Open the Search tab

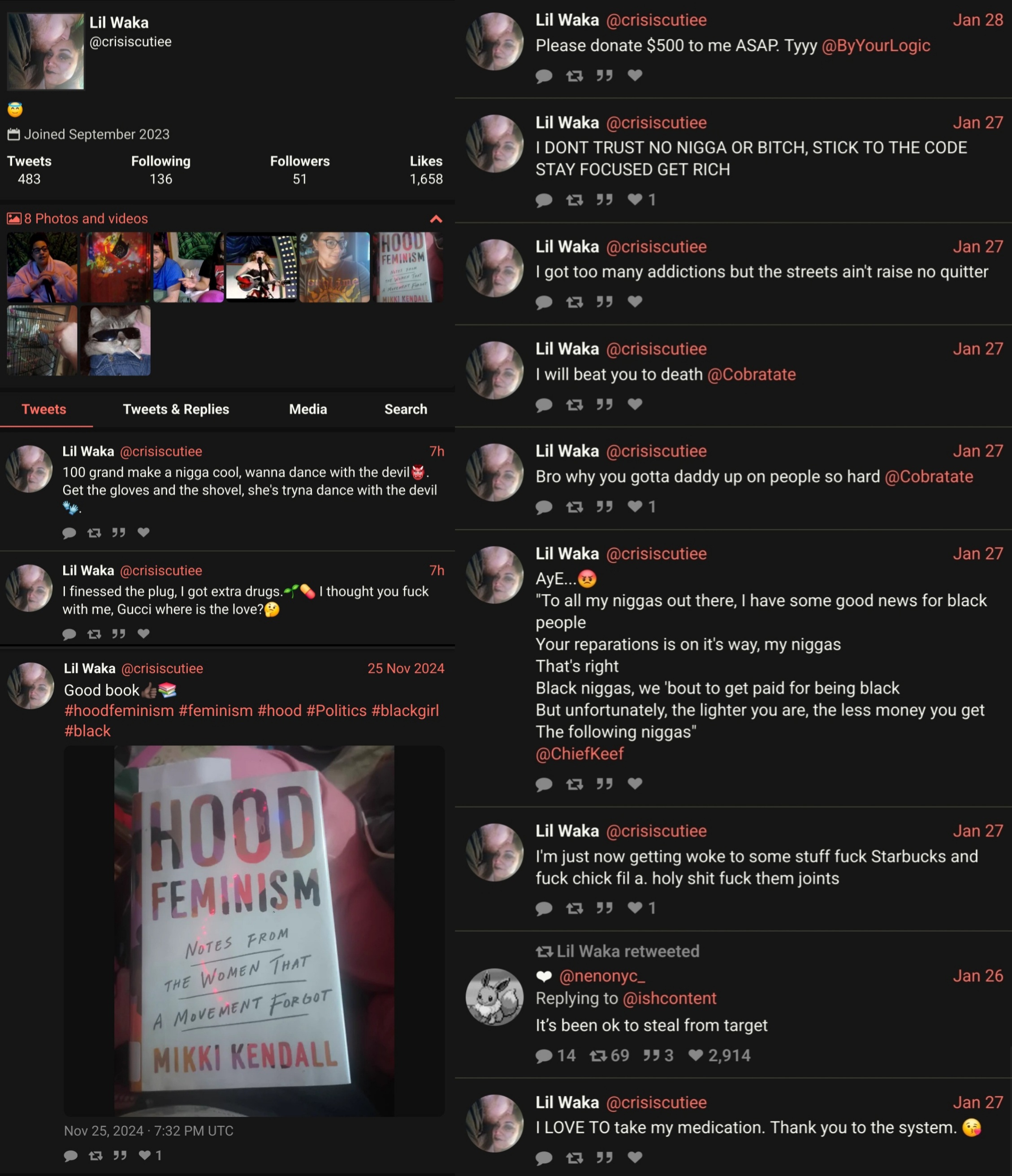click(x=406, y=409)
